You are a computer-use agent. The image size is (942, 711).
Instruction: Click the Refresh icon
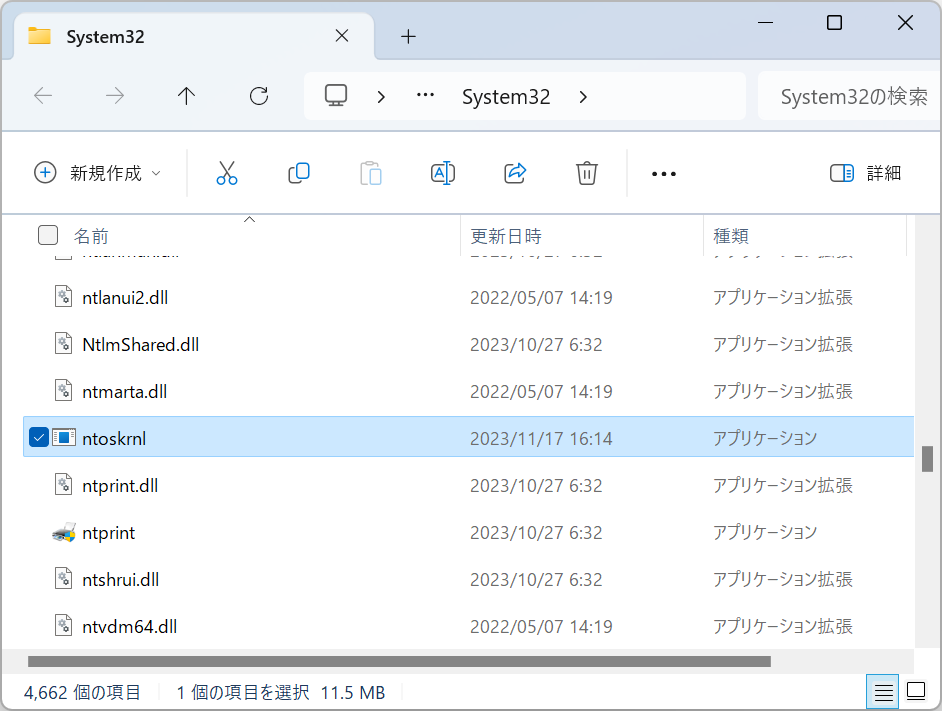258,96
